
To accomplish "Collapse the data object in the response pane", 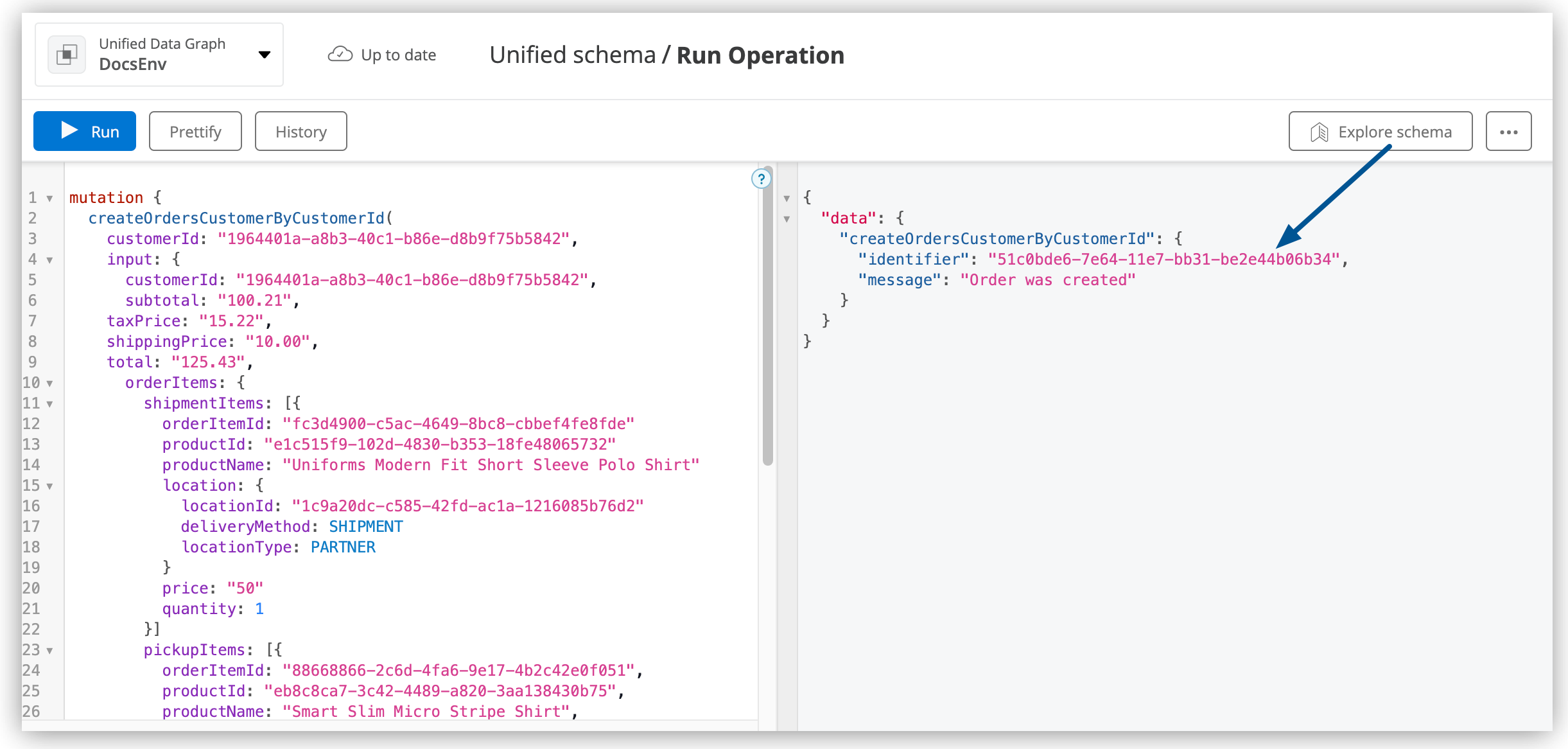I will click(787, 218).
